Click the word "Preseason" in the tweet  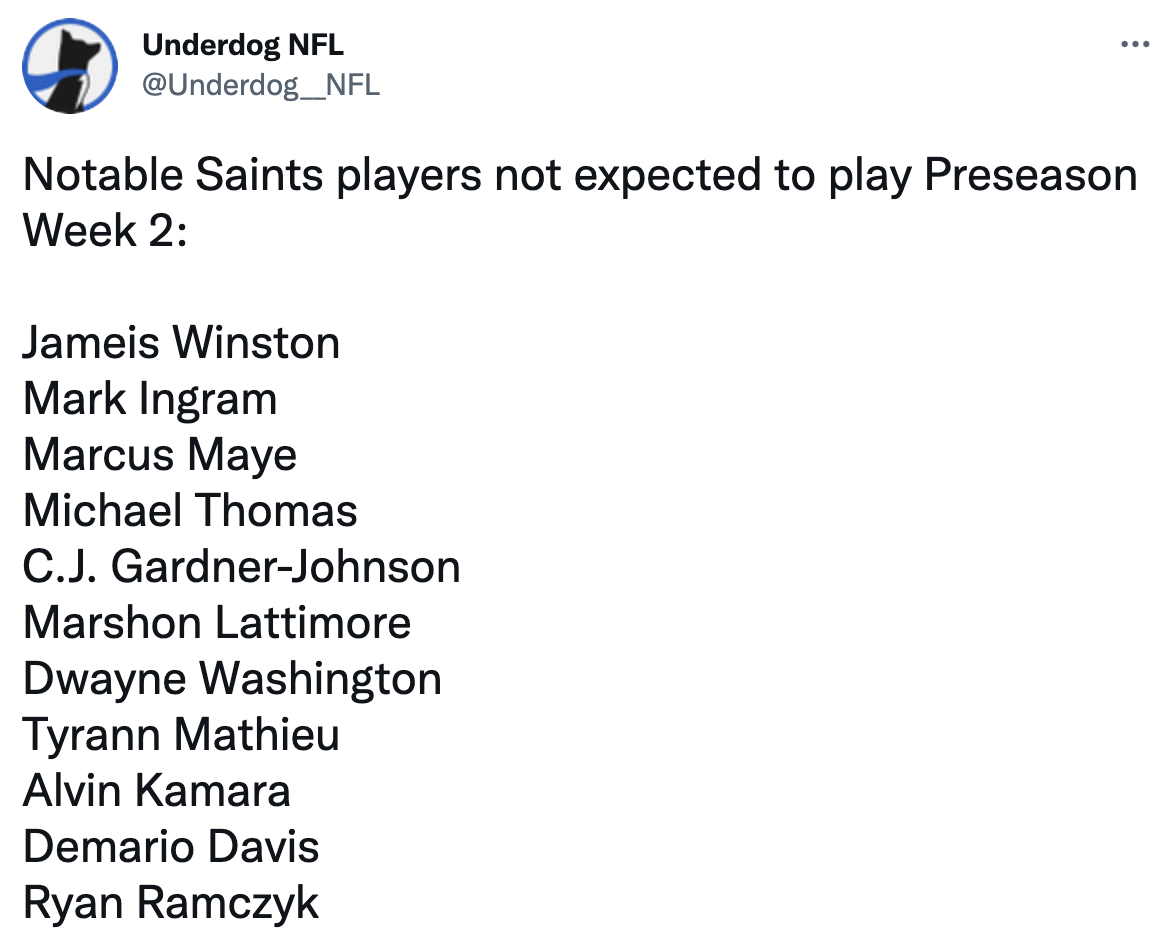pyautogui.click(x=1030, y=176)
